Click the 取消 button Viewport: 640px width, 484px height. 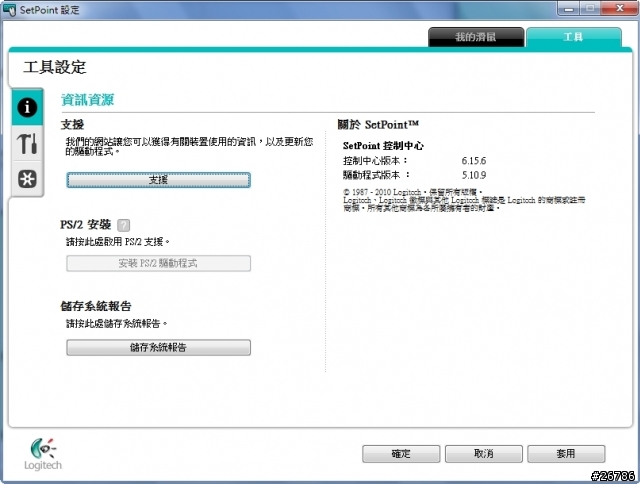pos(484,454)
